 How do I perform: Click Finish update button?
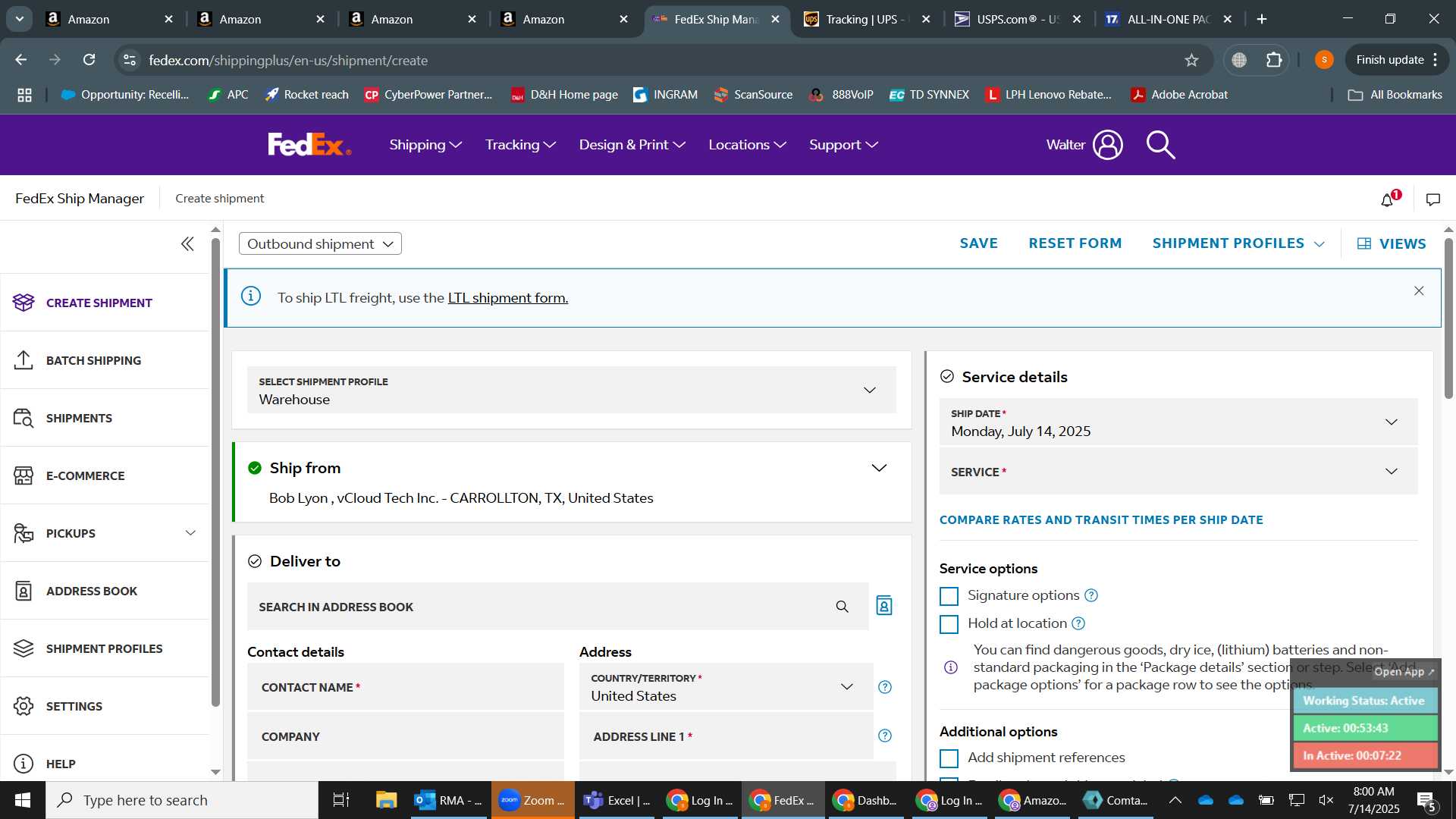pos(1397,60)
